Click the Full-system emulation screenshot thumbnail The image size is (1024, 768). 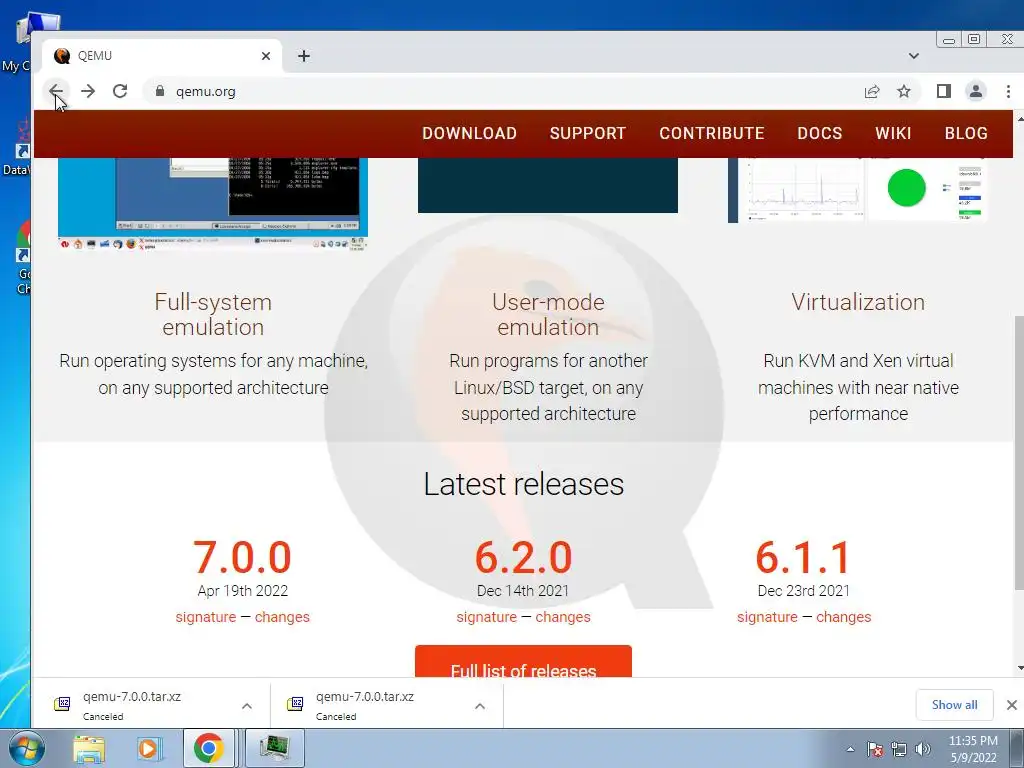click(213, 204)
